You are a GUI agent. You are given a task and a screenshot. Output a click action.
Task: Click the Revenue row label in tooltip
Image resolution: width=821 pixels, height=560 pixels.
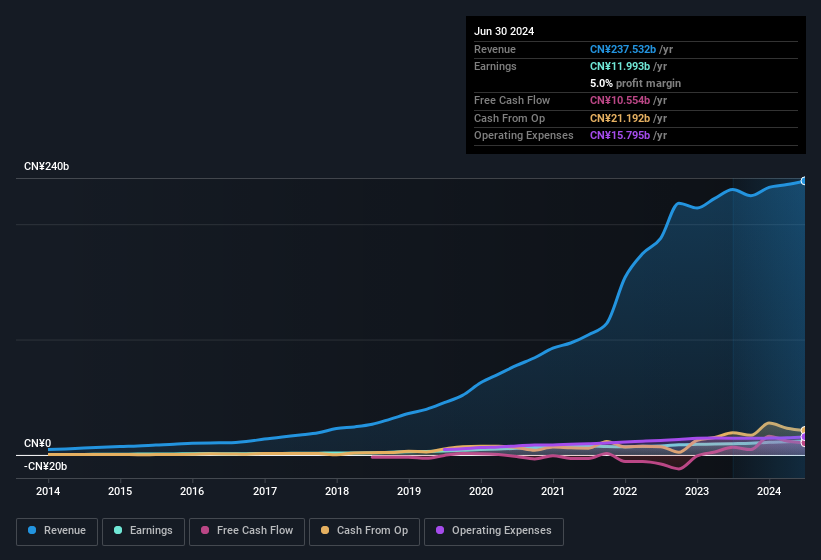pos(495,49)
